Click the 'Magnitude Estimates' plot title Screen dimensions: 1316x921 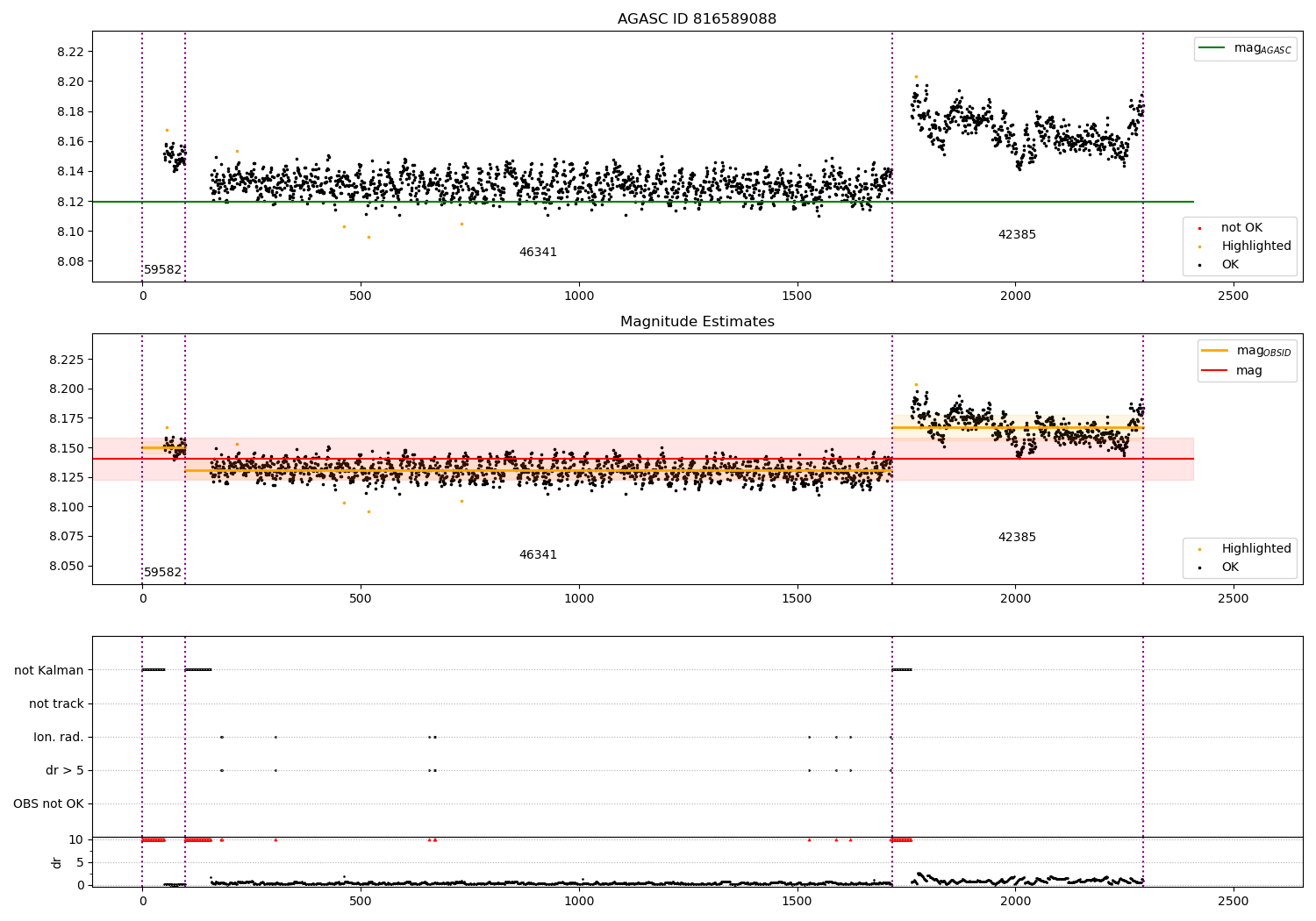pos(697,322)
